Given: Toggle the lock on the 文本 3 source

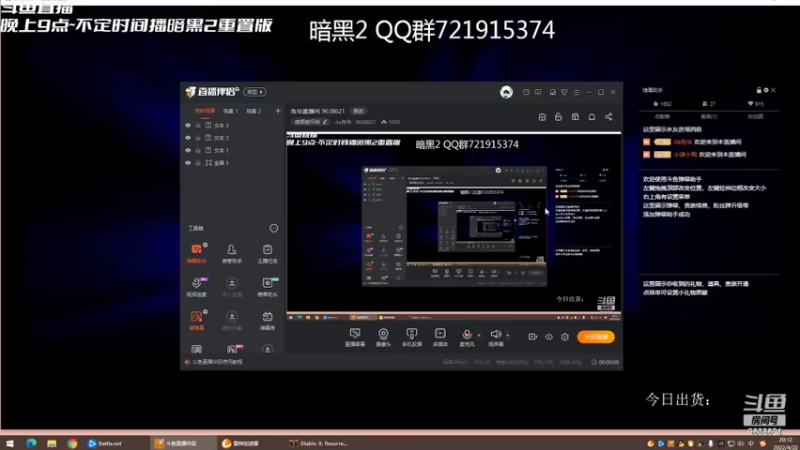Looking at the screenshot, I should [x=198, y=125].
